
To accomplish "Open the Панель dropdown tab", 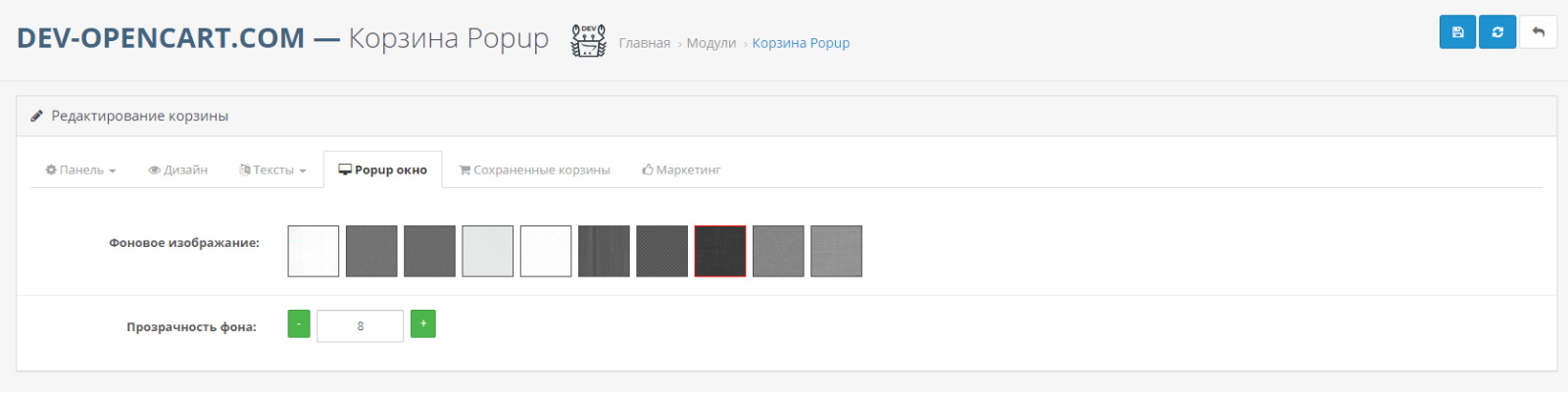I will coord(80,170).
